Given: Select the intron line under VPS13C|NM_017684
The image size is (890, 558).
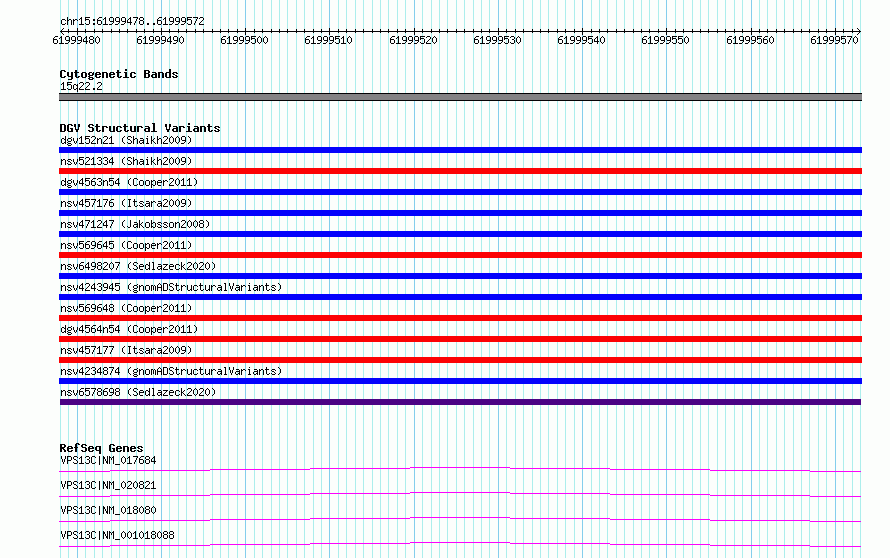Looking at the screenshot, I should coord(460,469).
